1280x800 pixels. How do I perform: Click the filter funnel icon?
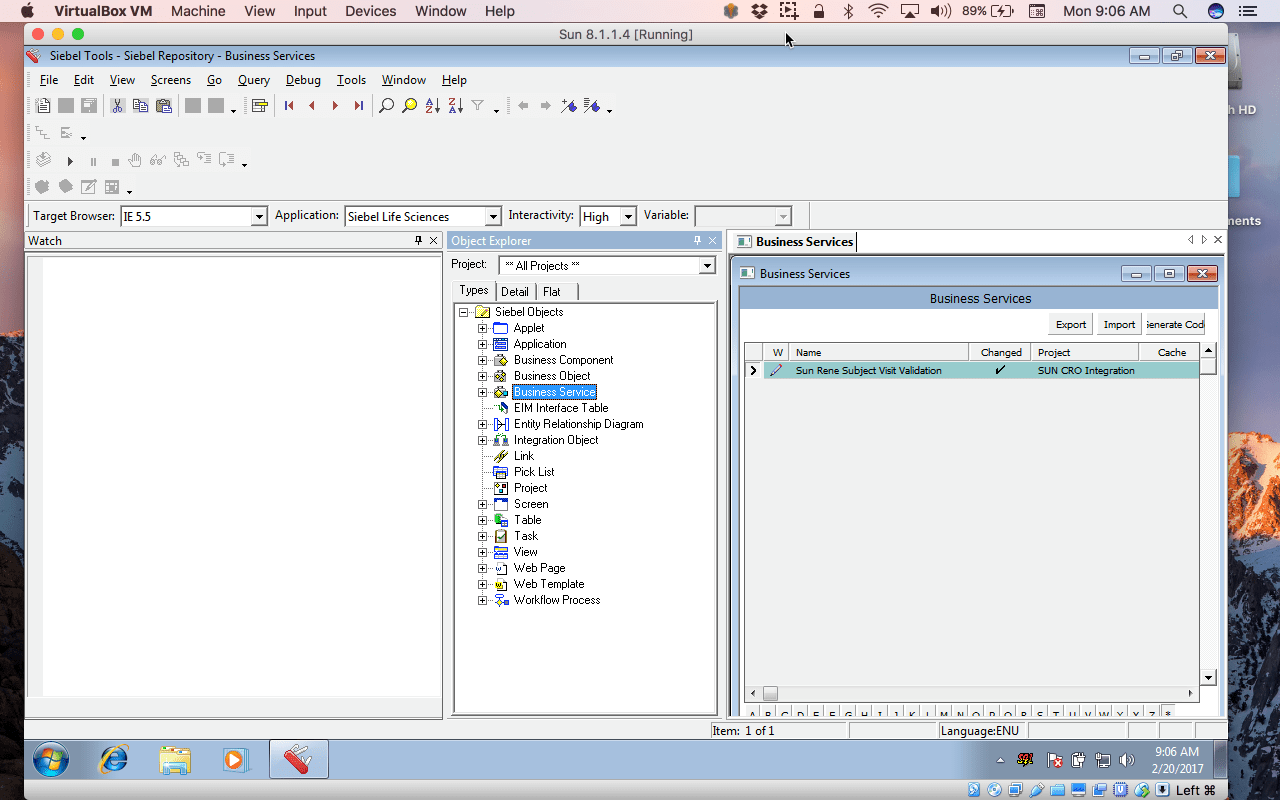478,106
